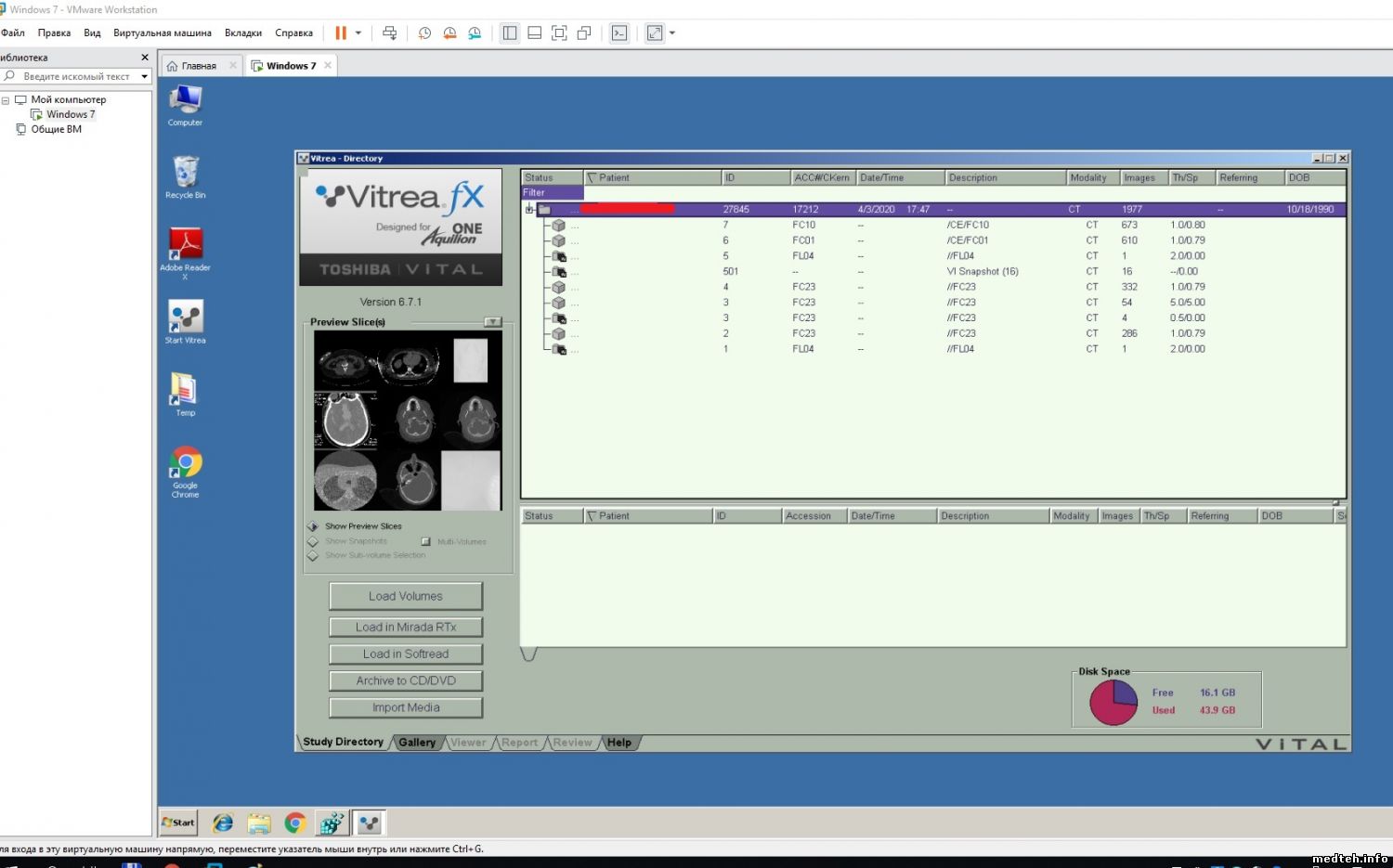Open the VMware console view icon
This screenshot has width=1393, height=868.
tap(619, 32)
